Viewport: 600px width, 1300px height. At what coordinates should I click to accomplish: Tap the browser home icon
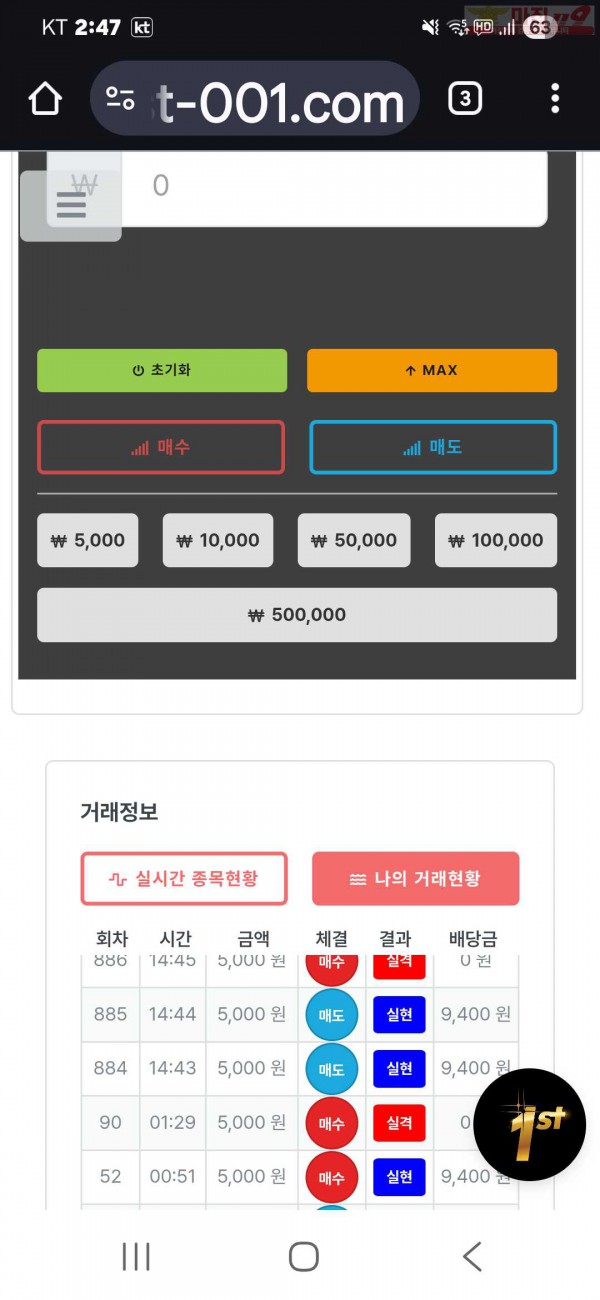point(44,97)
